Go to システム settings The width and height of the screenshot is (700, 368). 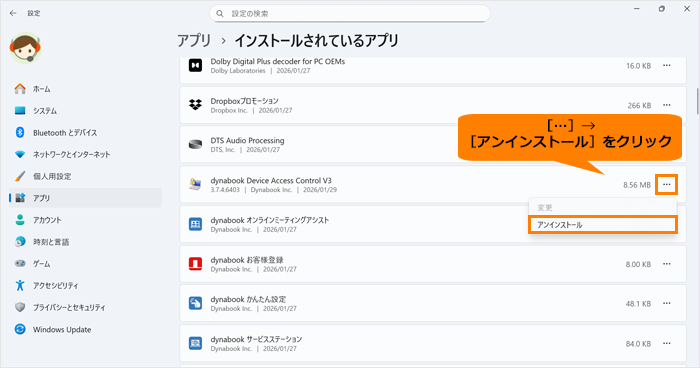(45, 111)
